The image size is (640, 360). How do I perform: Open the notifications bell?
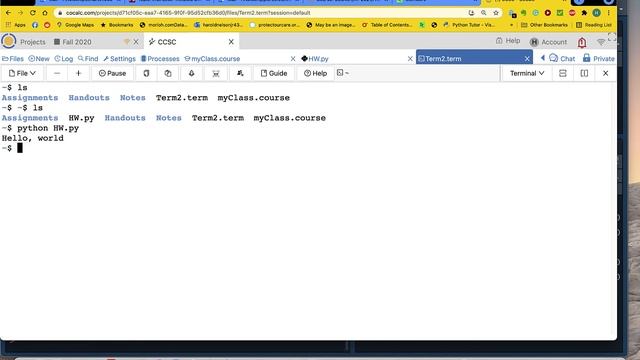[x=582, y=42]
